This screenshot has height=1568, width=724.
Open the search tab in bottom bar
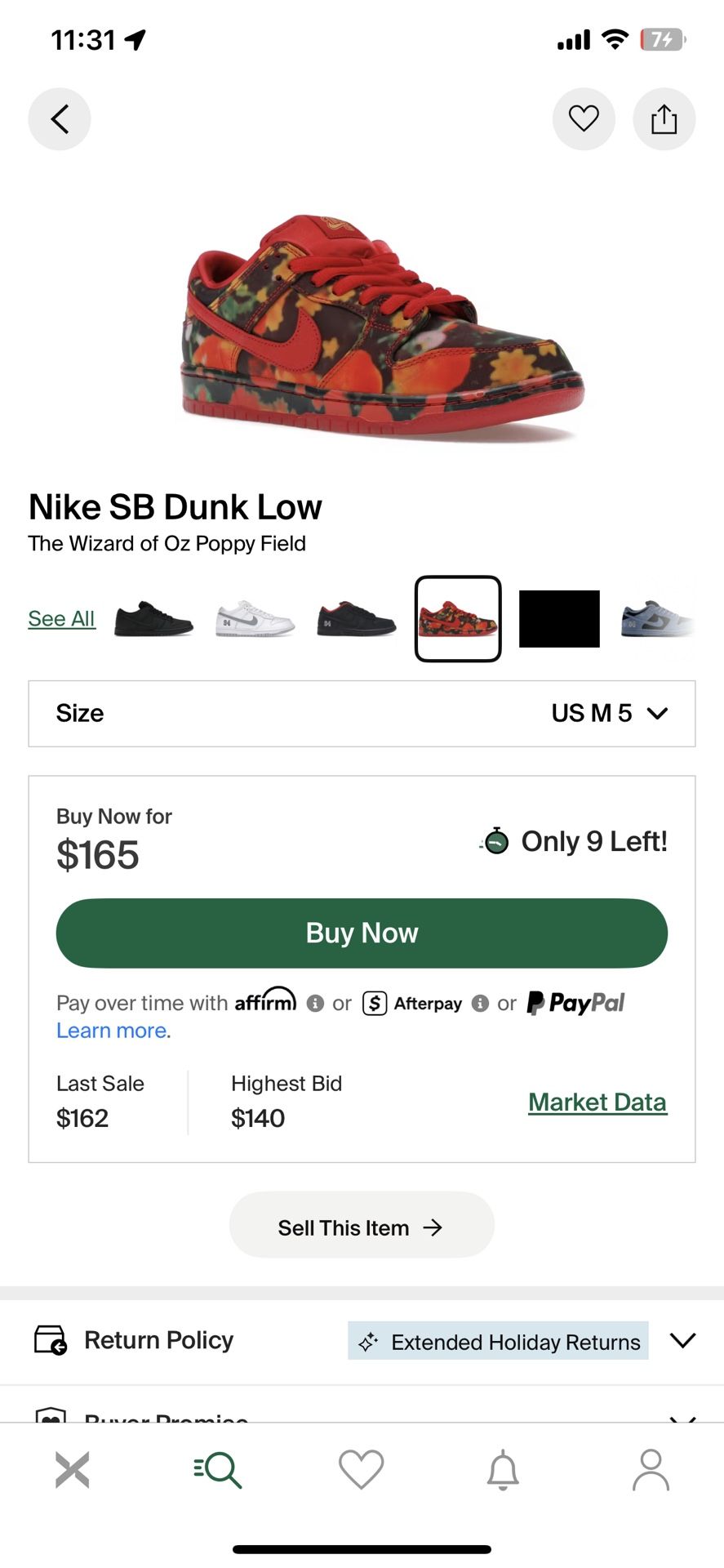coord(217,1470)
